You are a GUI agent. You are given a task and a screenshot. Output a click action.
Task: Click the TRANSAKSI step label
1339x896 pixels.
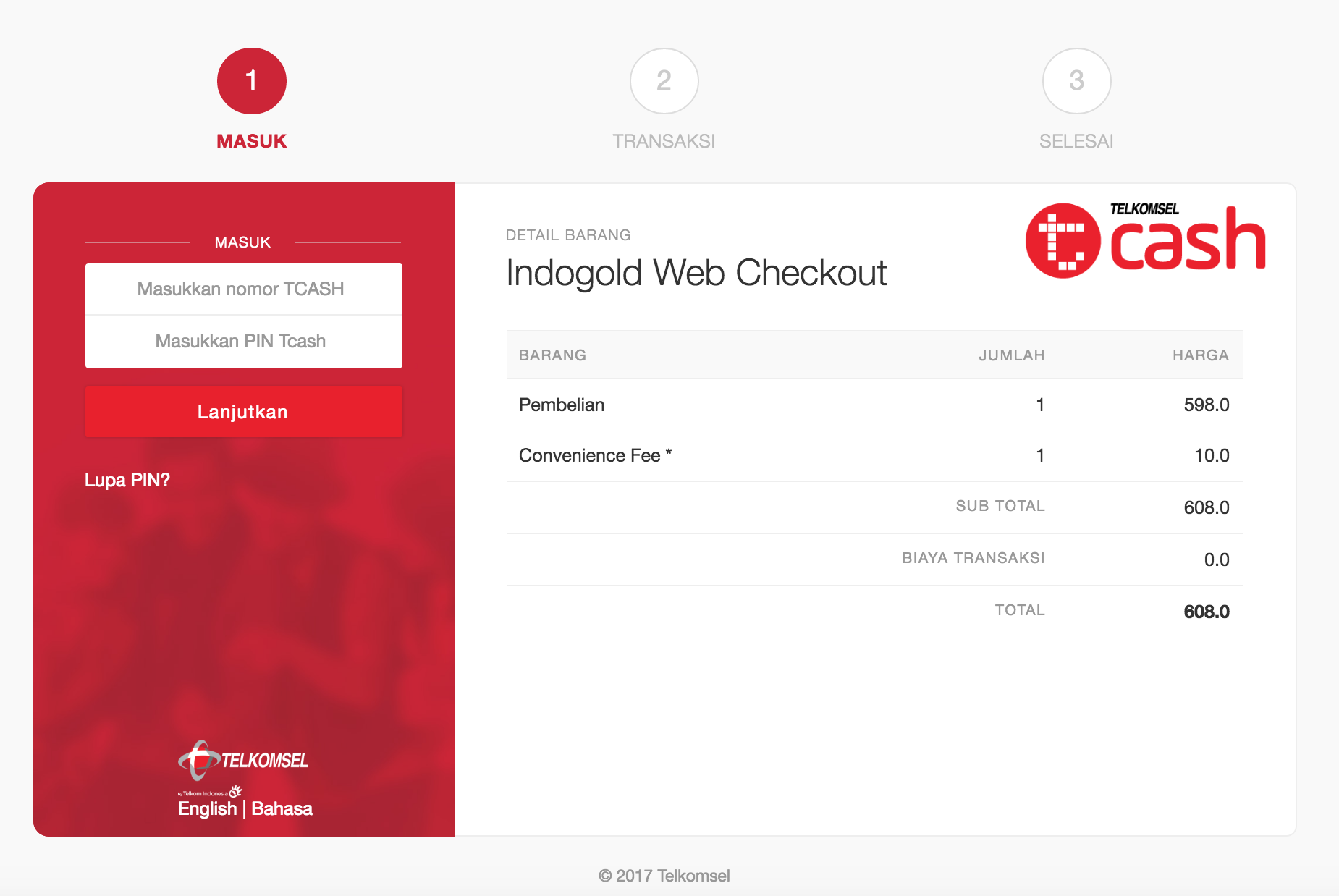[x=664, y=141]
